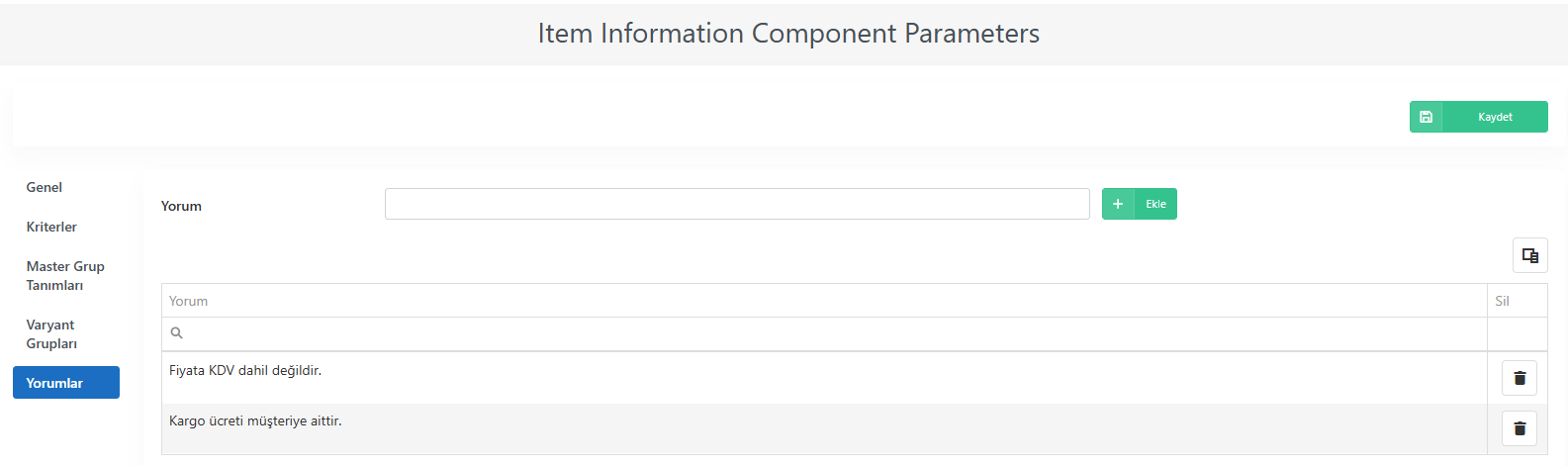
Task: Select the row "Kargo ücreti müşteriye aittir."
Action: point(824,428)
